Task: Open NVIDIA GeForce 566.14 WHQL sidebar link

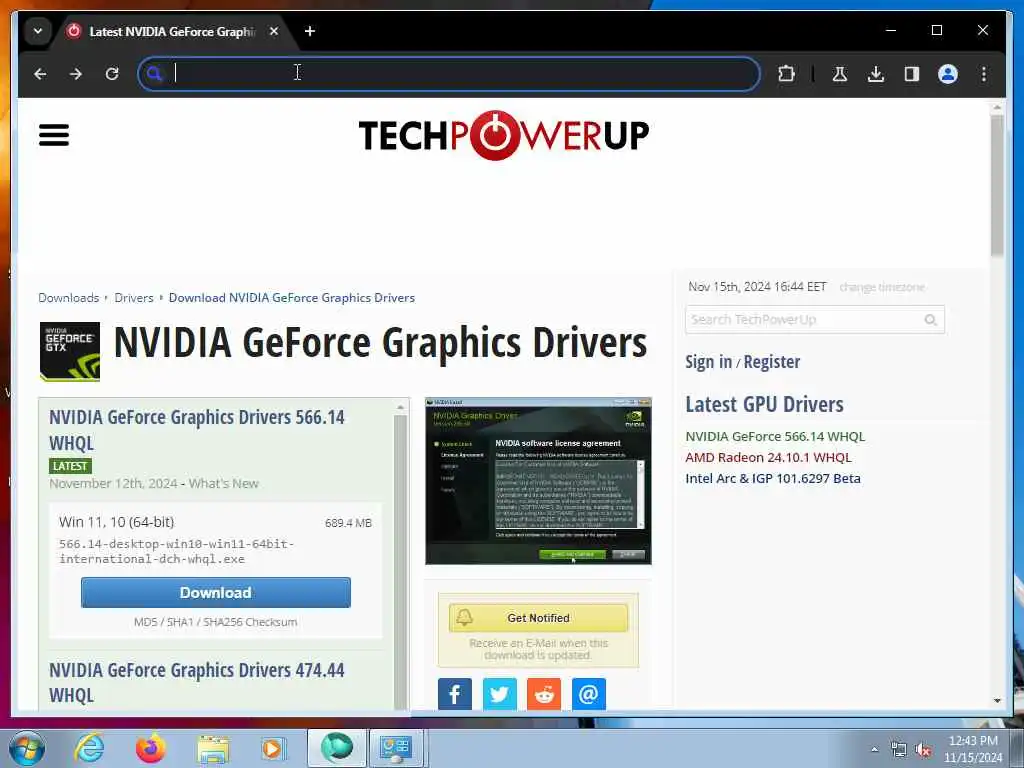Action: click(775, 436)
